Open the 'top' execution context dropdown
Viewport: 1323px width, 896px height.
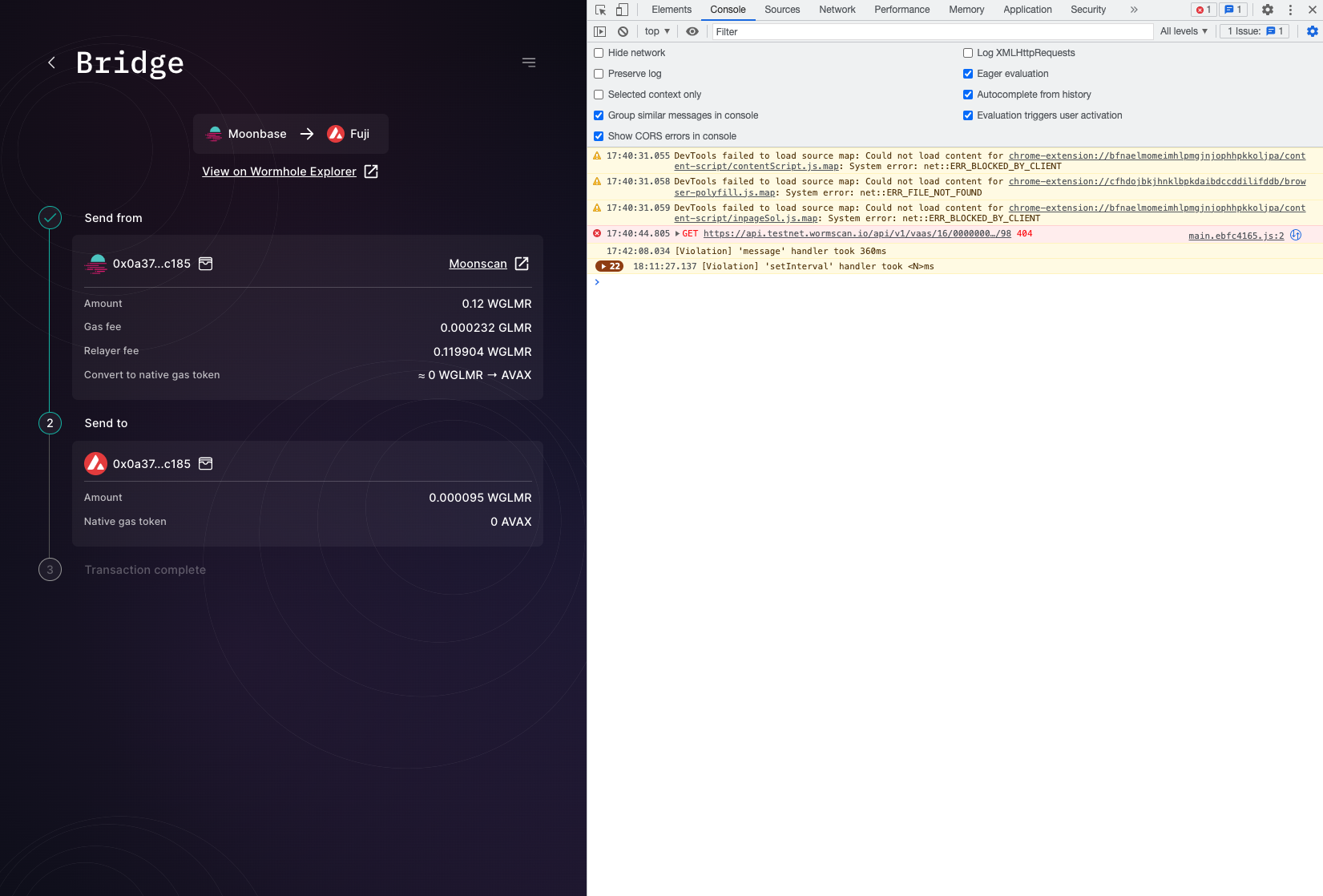(x=655, y=31)
